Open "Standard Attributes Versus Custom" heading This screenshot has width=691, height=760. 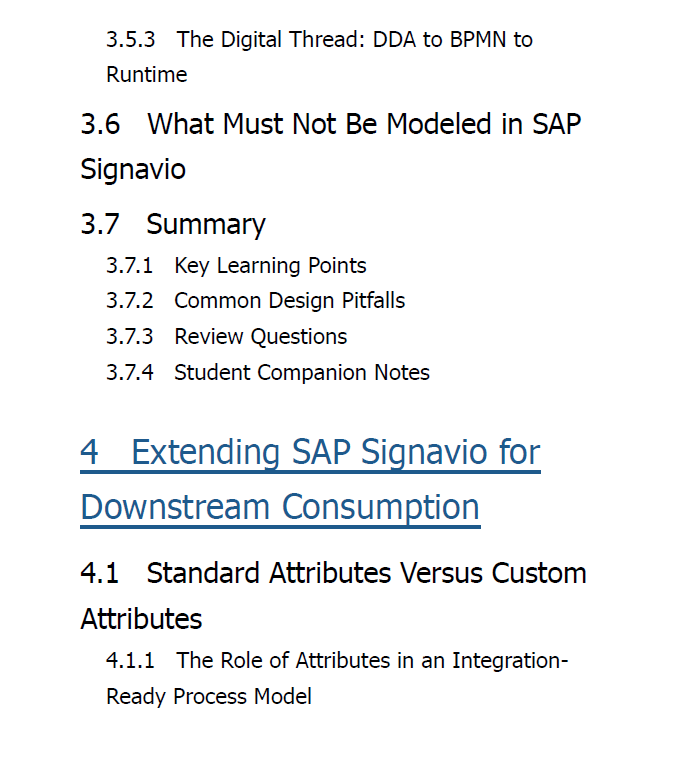(333, 573)
